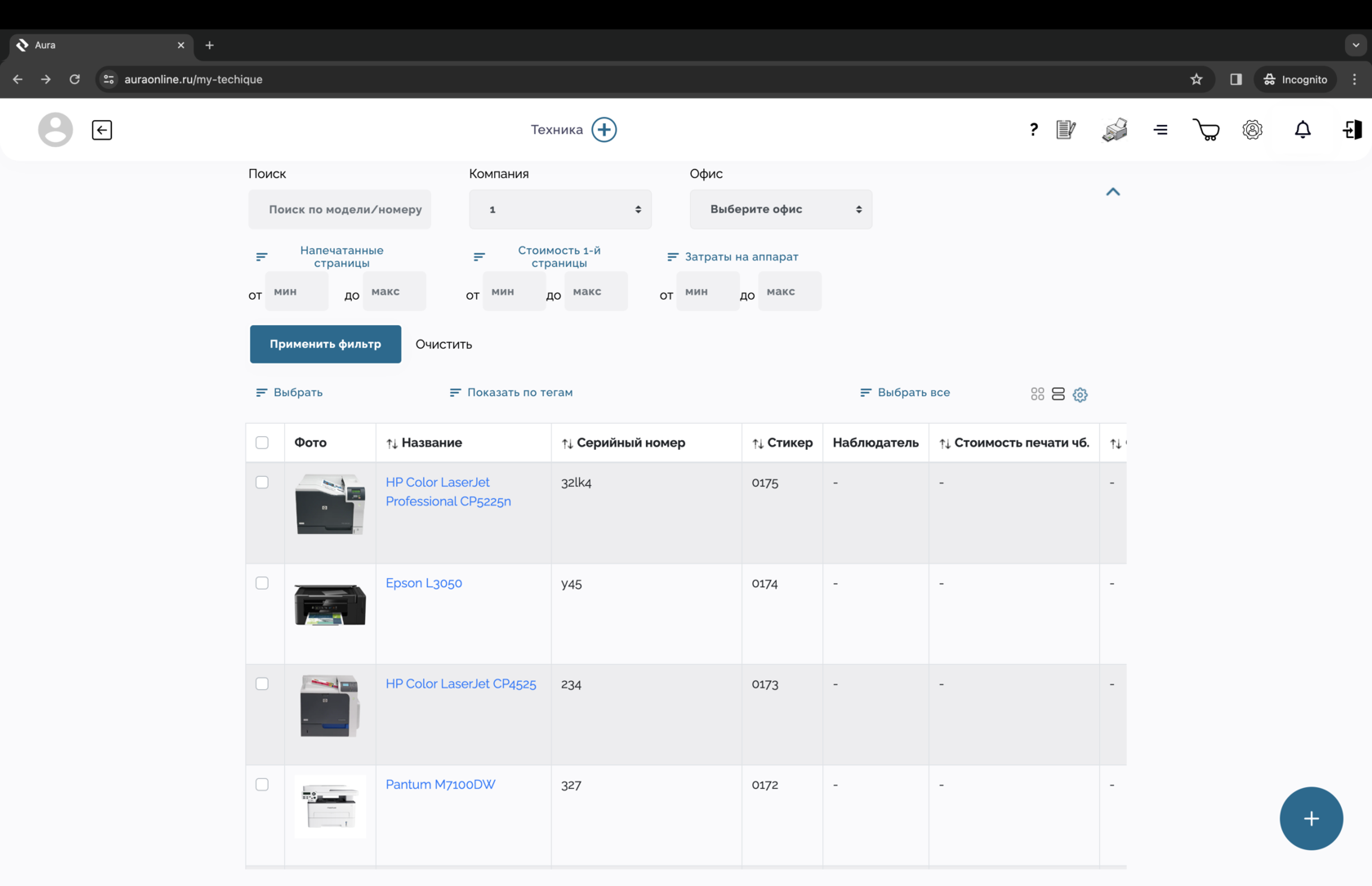The height and width of the screenshot is (886, 1372).
Task: Click the add equipment plus icon beside Техника
Action: [x=604, y=130]
